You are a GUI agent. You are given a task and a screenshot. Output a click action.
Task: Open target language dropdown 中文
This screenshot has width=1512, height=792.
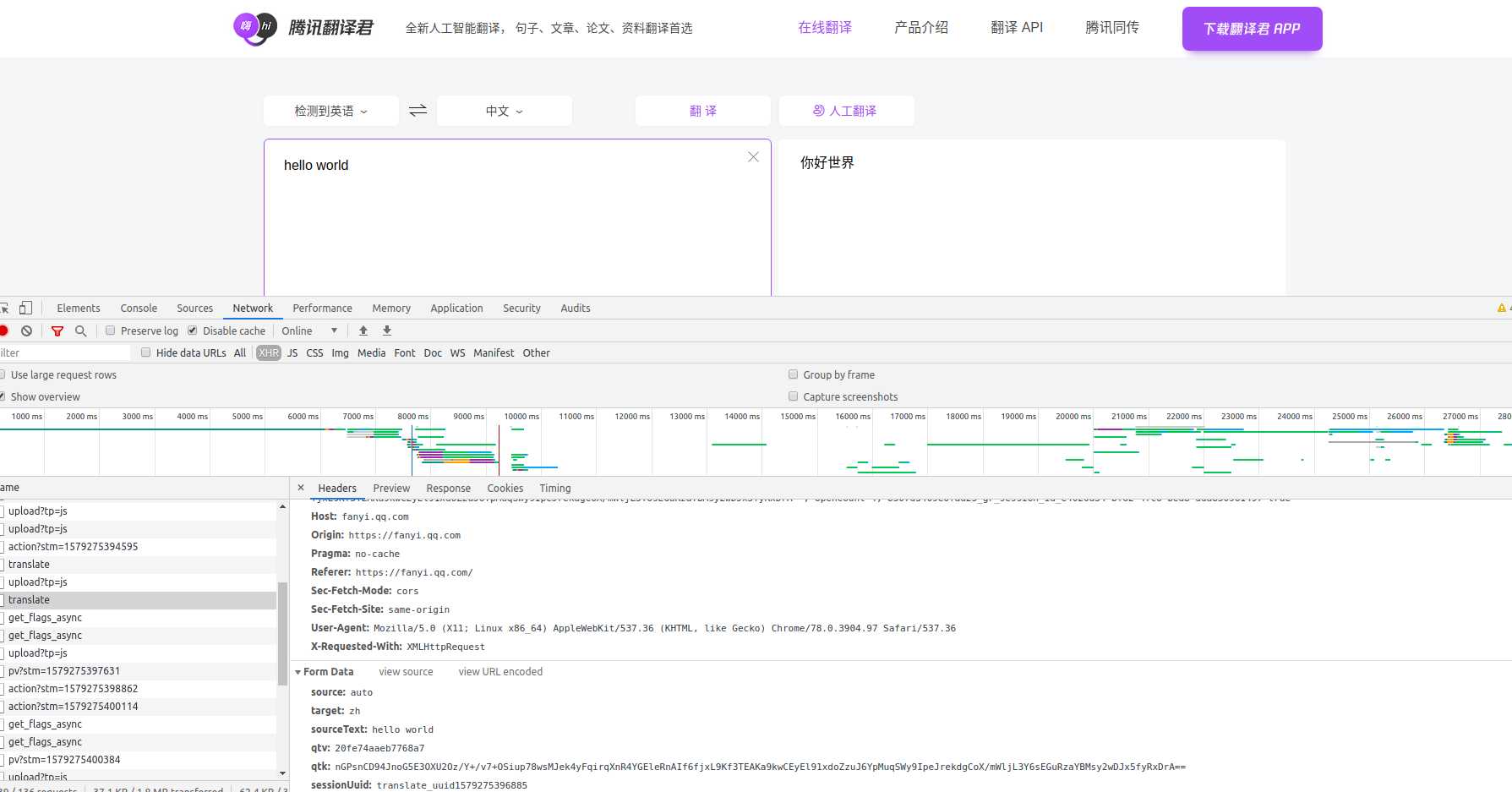click(x=505, y=111)
